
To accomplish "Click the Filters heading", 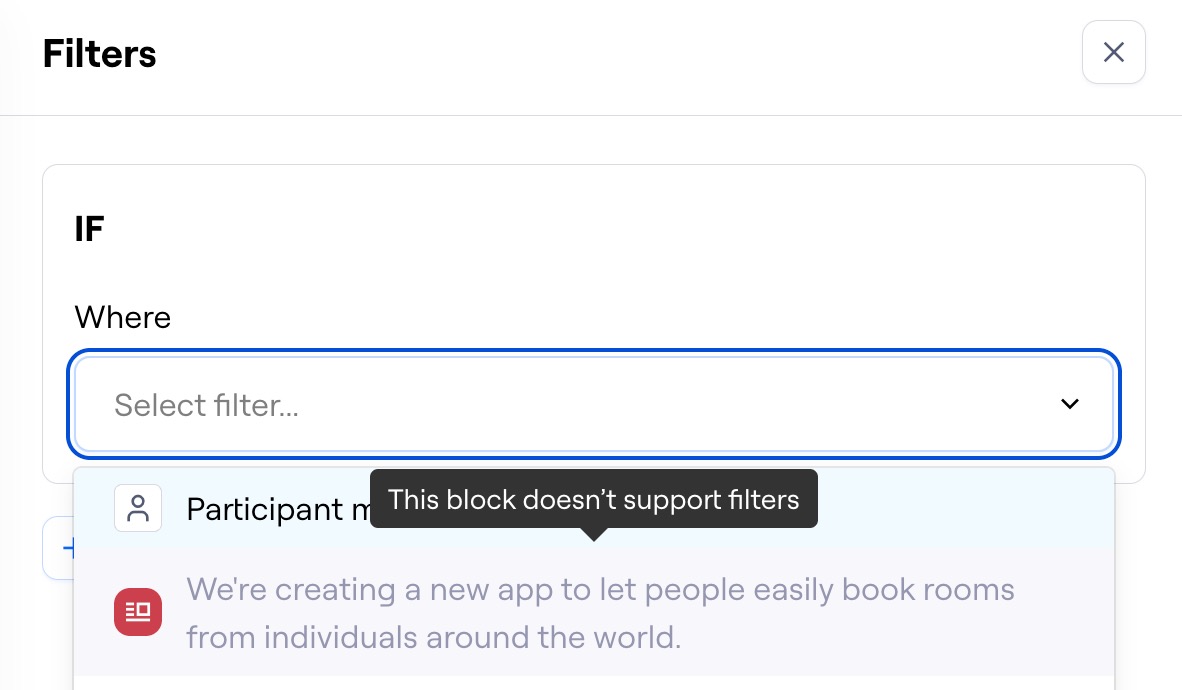I will [100, 54].
